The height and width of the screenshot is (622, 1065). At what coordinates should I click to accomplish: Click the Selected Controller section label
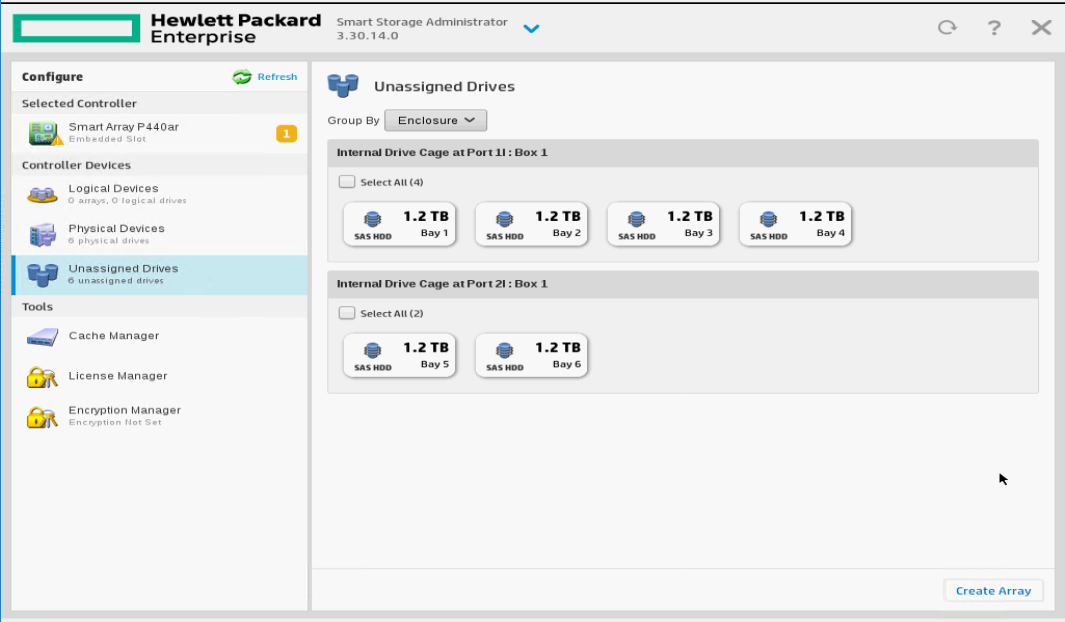coord(79,103)
